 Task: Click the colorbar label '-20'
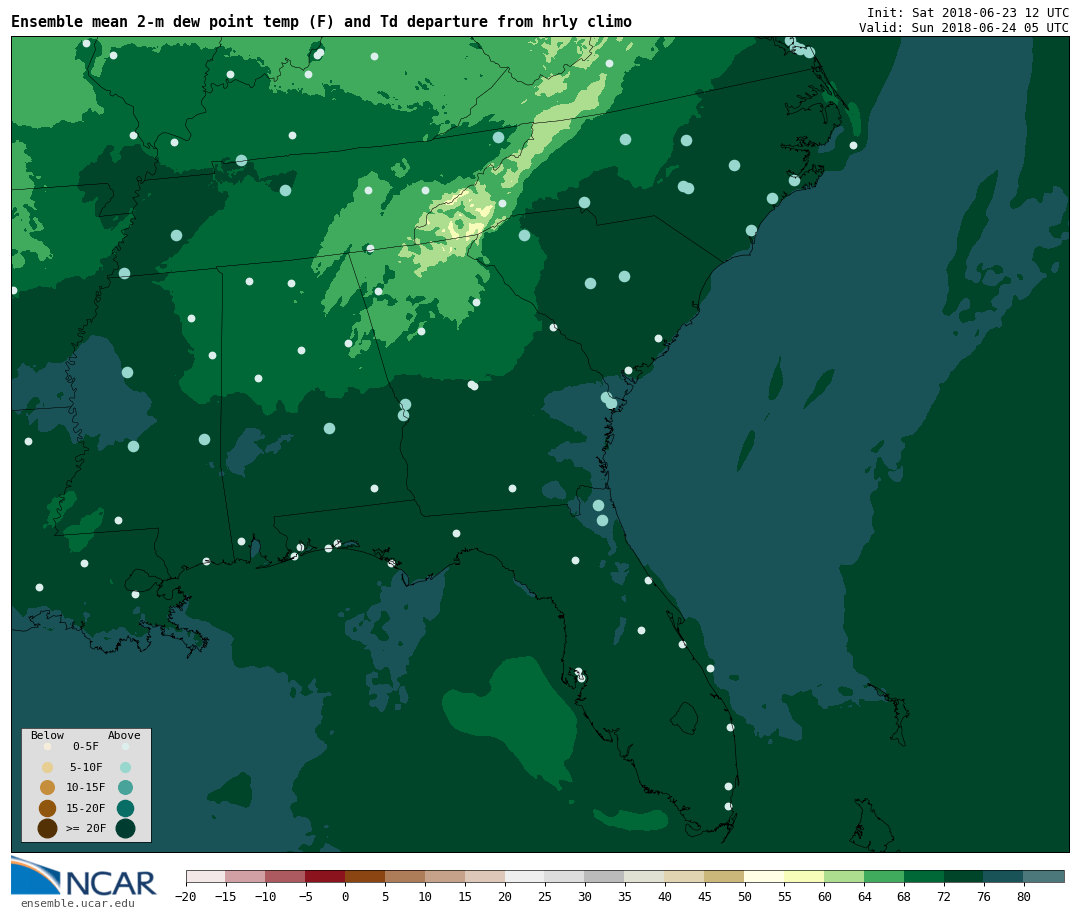point(185,896)
